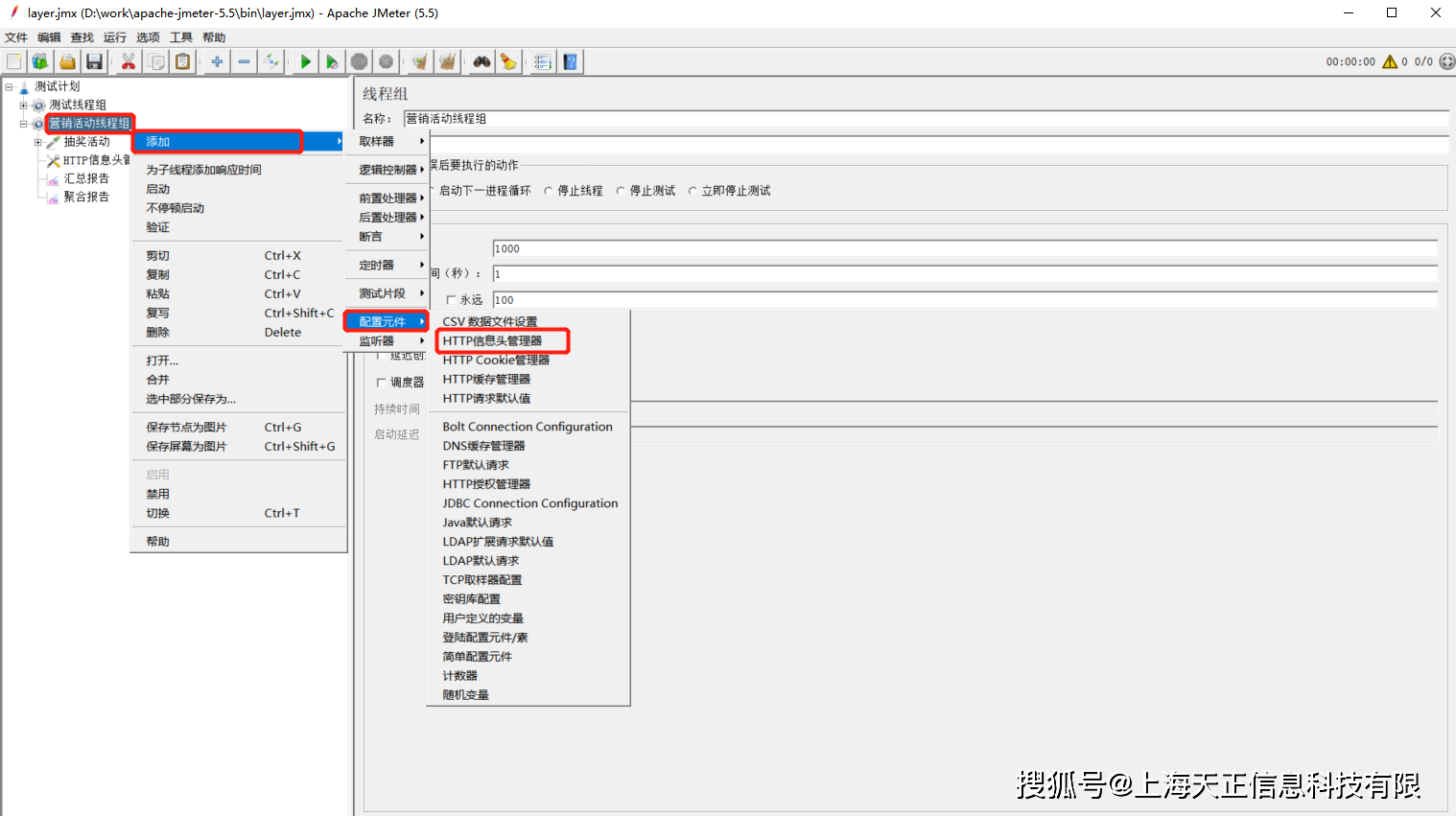Image resolution: width=1456 pixels, height=816 pixels.
Task: Open 监听器 submenu
Action: pyautogui.click(x=387, y=341)
